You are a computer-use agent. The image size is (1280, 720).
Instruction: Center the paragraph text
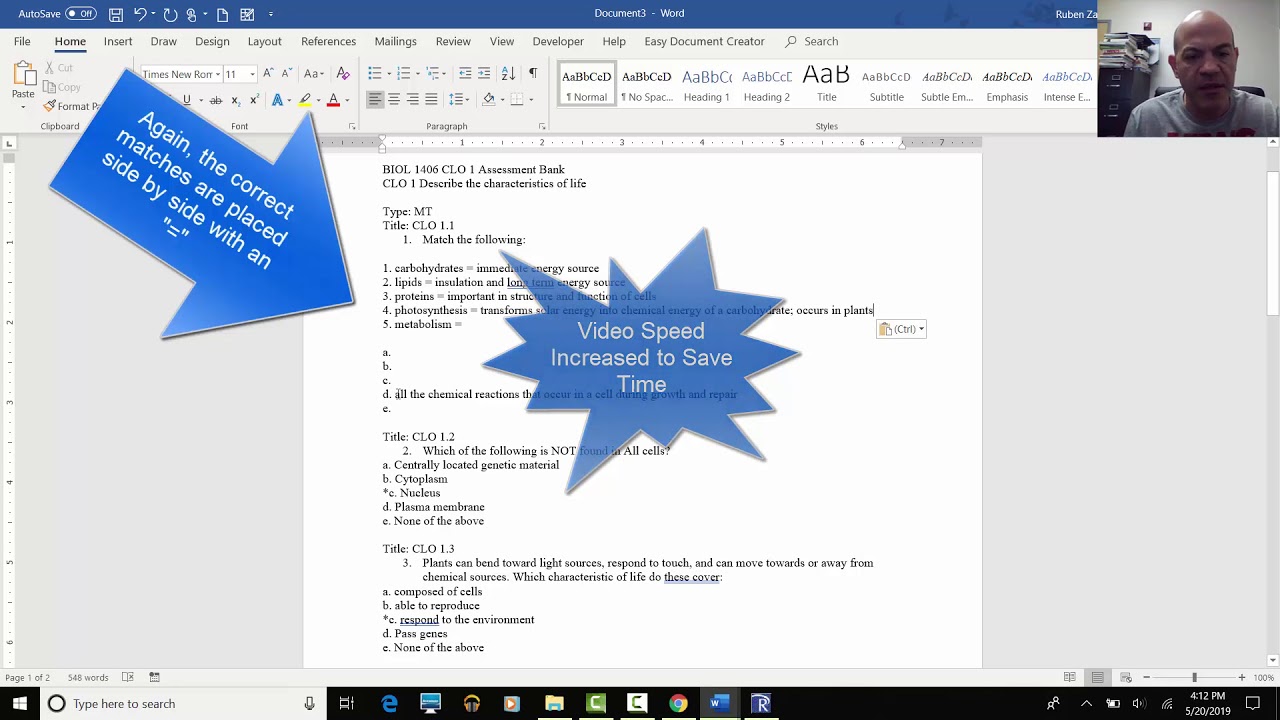(394, 100)
